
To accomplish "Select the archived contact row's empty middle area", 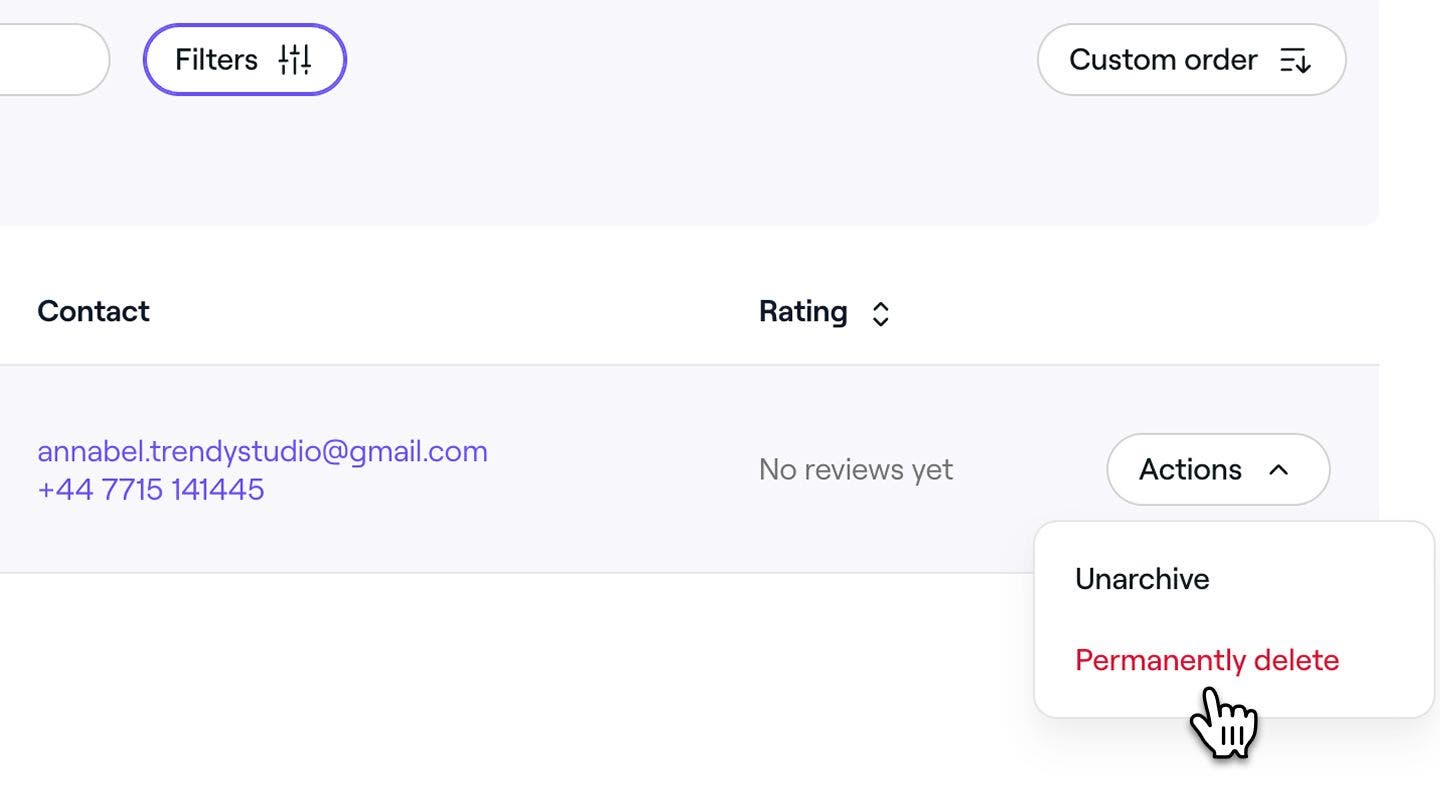I will [620, 469].
